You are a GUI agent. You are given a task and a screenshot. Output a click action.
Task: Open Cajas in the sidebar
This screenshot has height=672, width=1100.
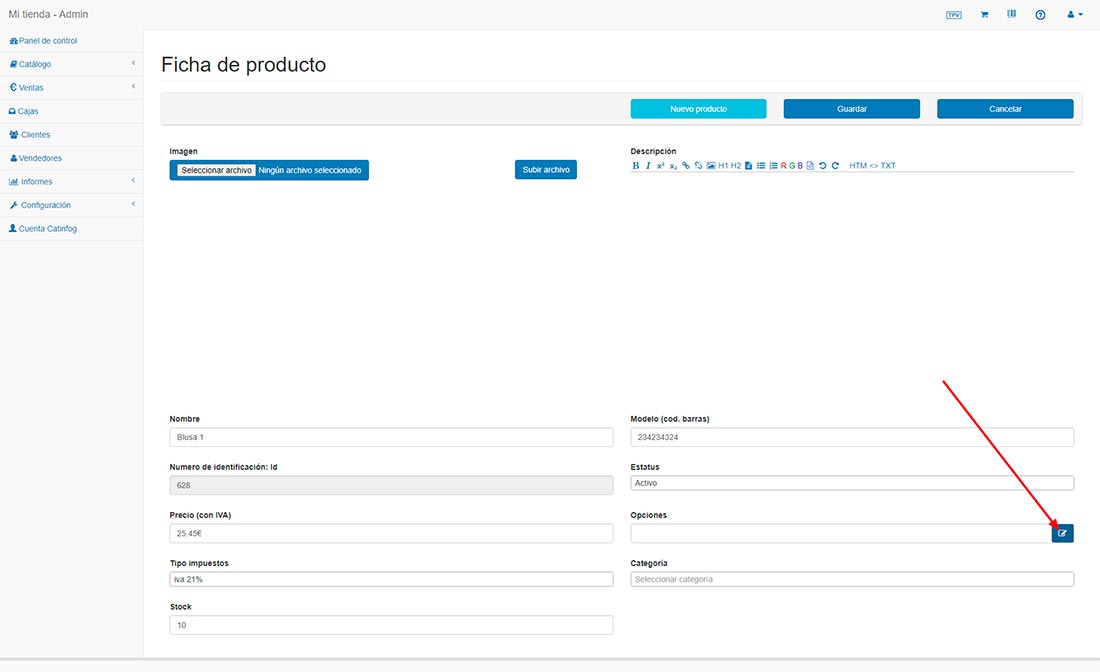[72, 111]
